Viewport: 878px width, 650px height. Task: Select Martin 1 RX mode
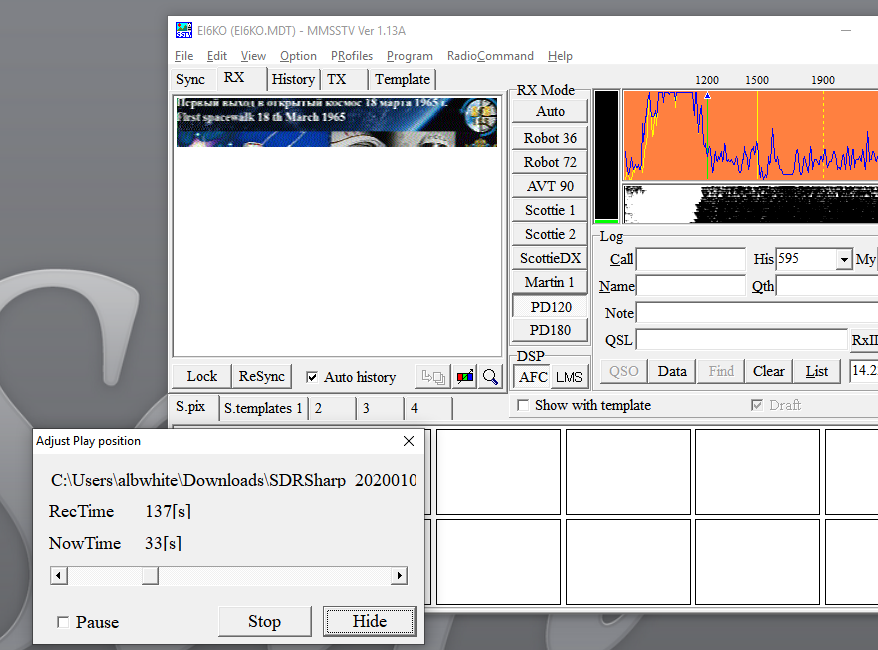[x=550, y=283]
